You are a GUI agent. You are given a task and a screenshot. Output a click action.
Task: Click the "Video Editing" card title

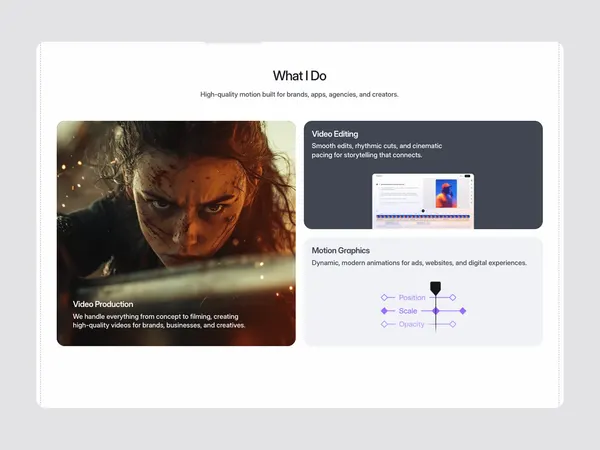[x=335, y=134]
